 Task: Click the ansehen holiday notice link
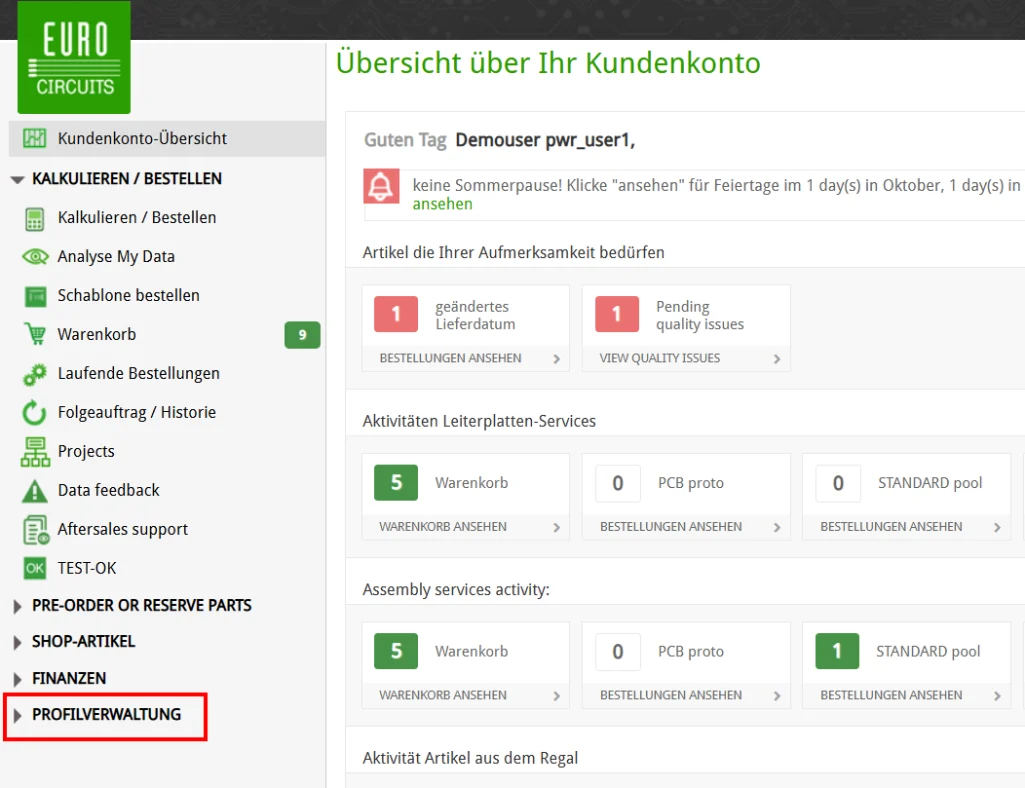pyautogui.click(x=442, y=203)
